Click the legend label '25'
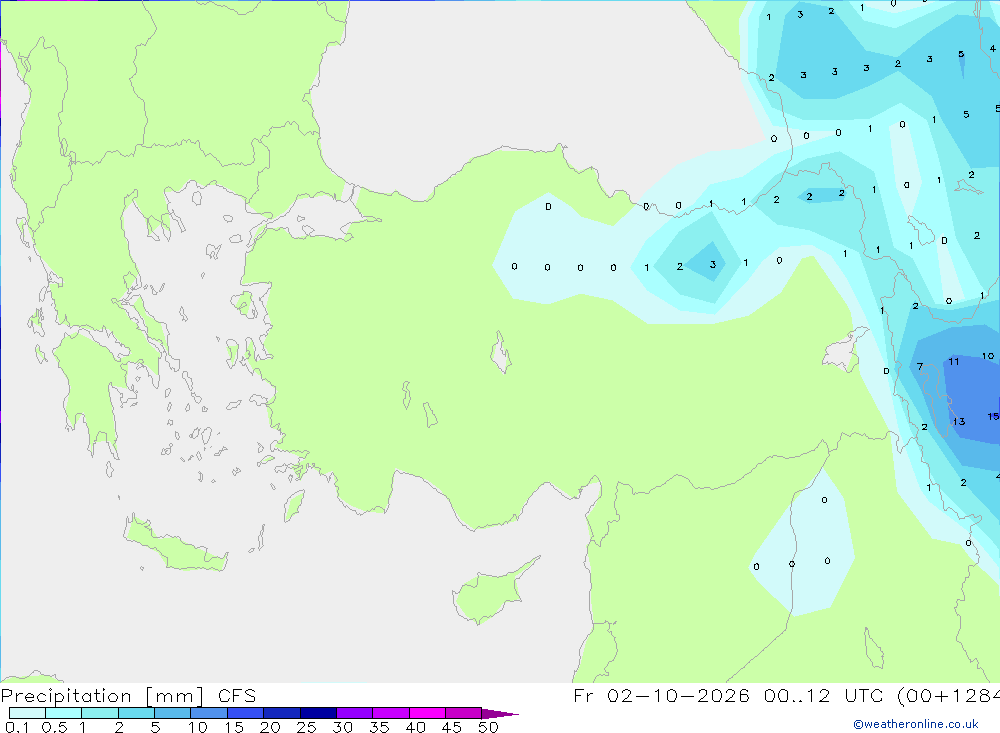Screen dimensions: 1000x733 click(306, 727)
